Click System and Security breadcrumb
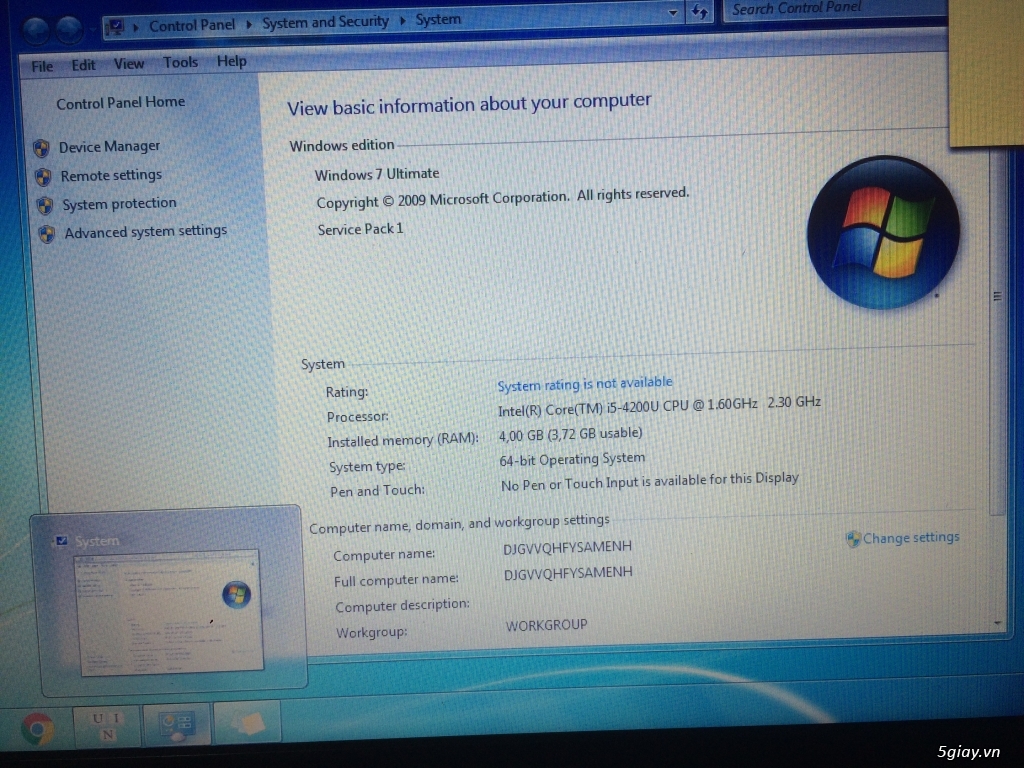1024x768 pixels. click(325, 22)
